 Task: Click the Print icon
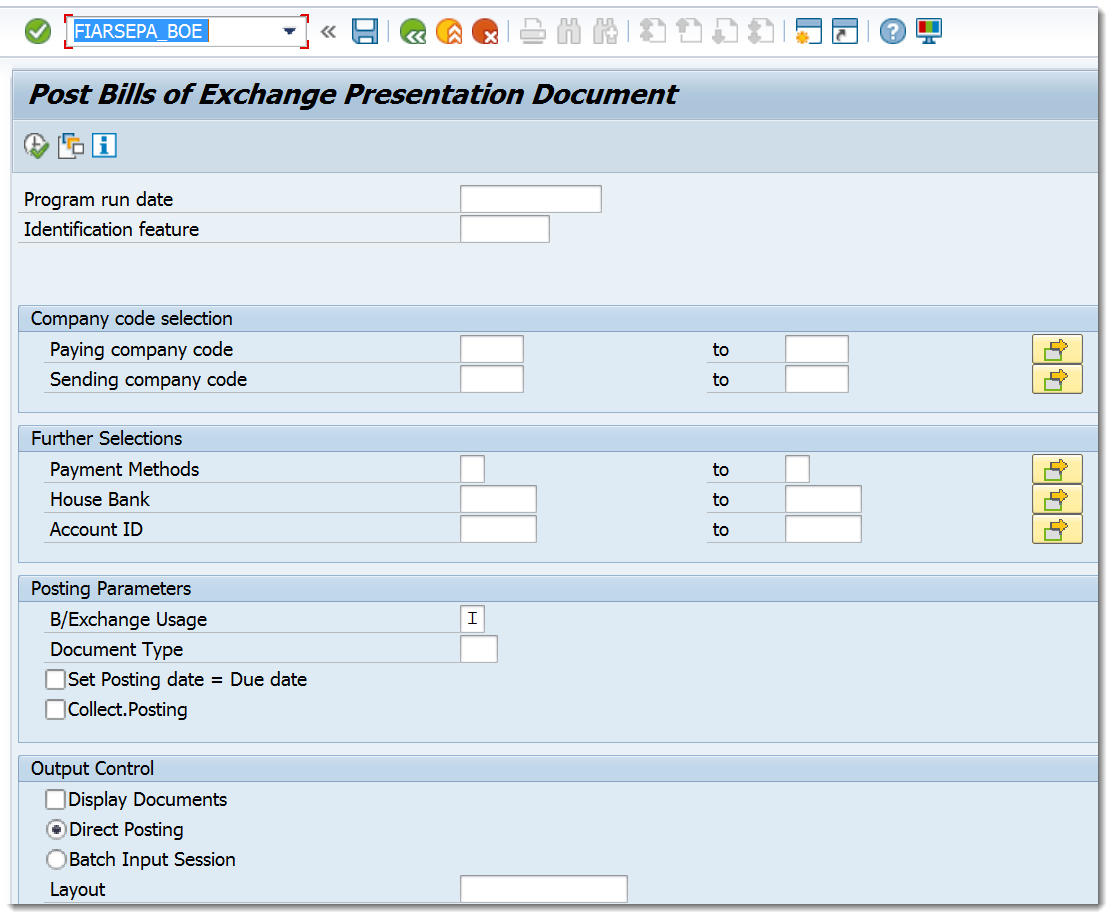tap(532, 31)
